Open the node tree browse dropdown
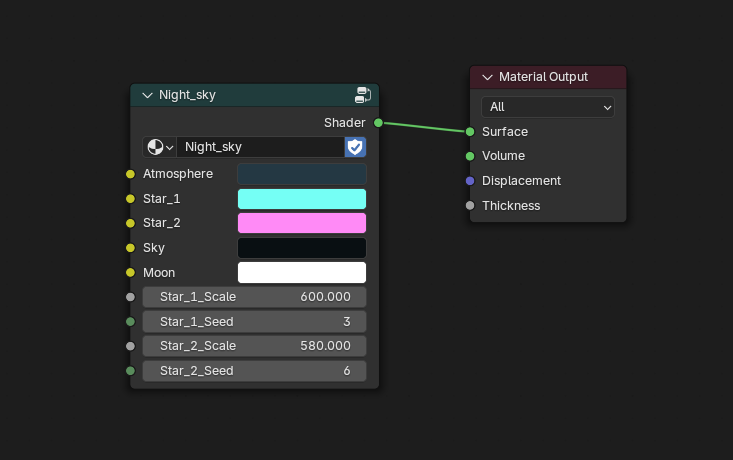 pos(159,147)
